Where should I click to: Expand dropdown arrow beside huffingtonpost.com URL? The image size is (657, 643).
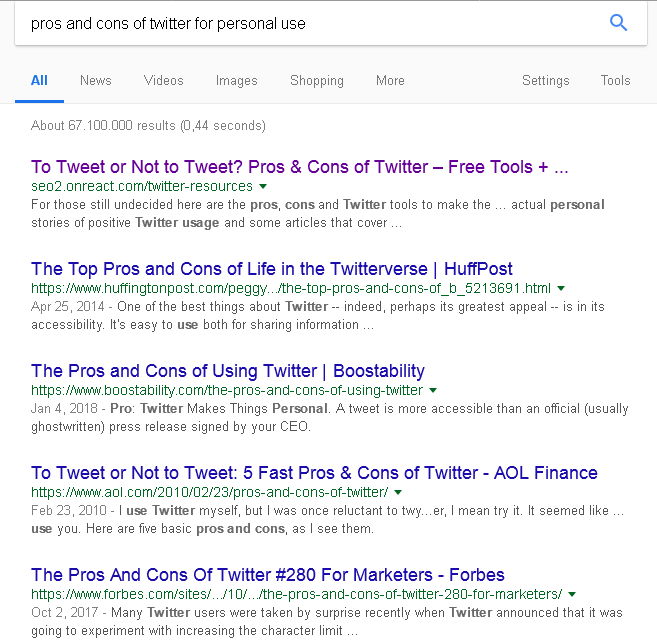pos(561,288)
